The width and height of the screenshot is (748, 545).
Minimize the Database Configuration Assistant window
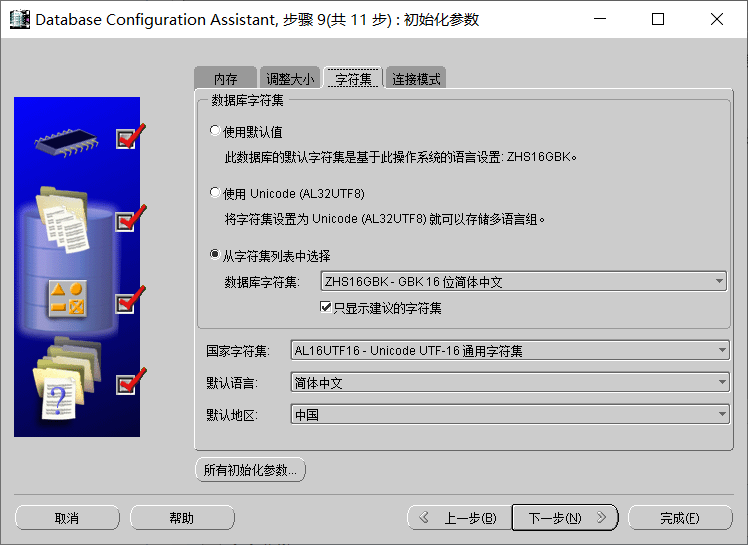tap(600, 19)
